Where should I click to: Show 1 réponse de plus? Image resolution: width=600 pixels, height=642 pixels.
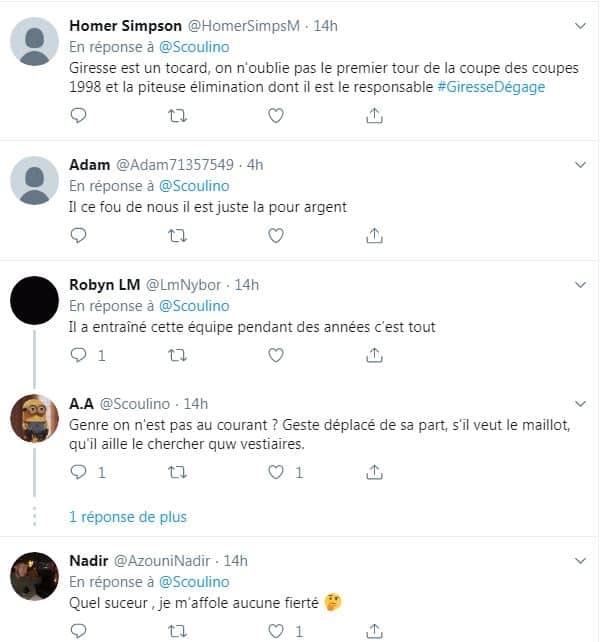128,517
